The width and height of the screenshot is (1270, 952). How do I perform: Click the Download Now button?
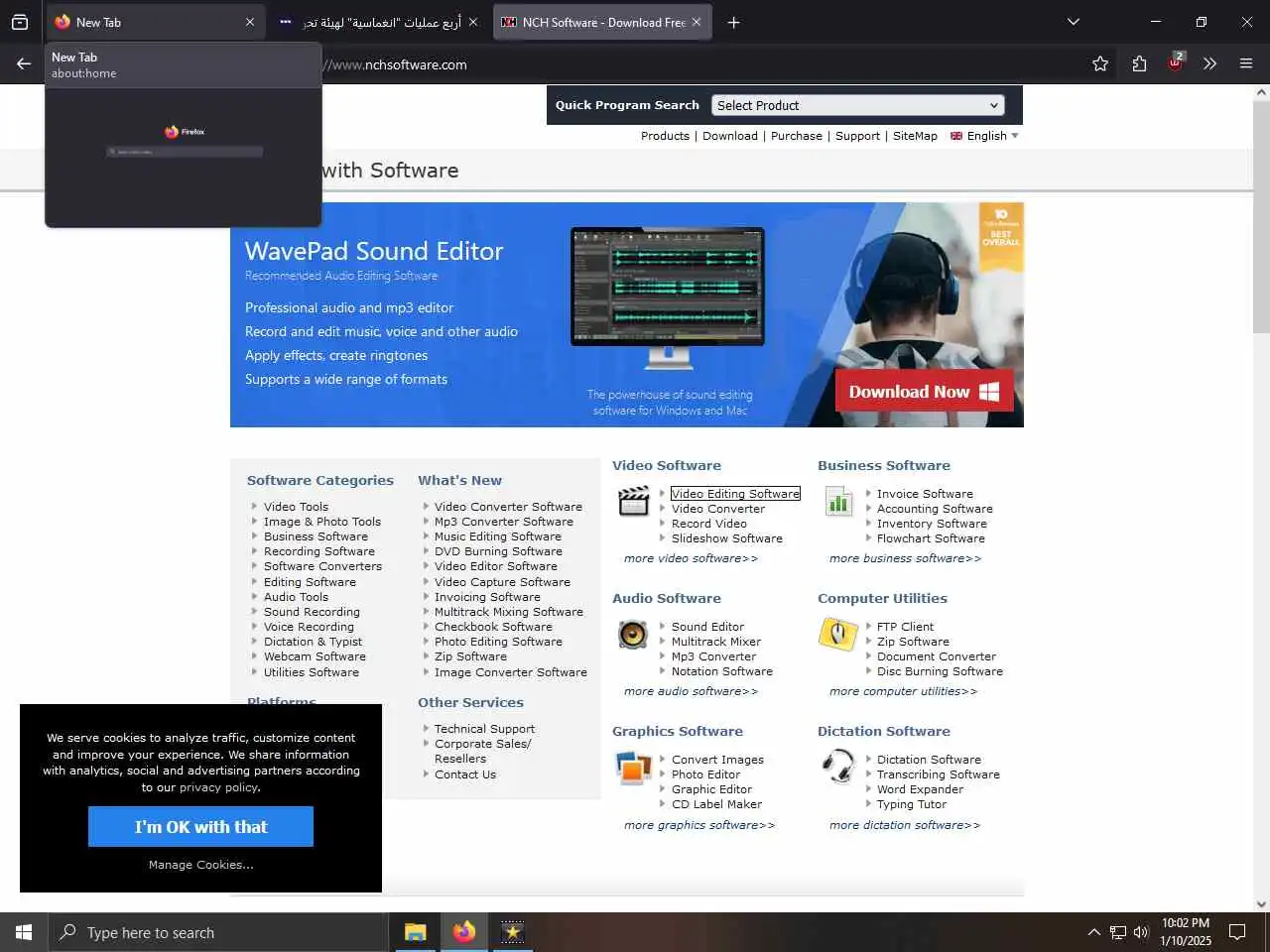point(924,392)
